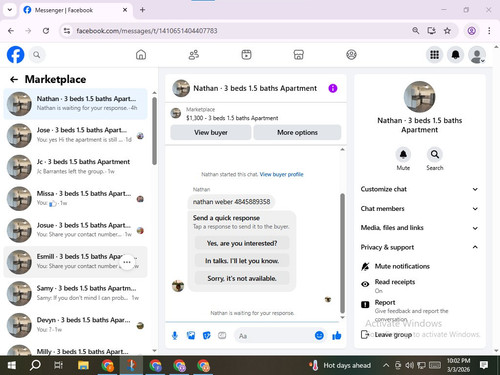Open the emoji picker smiley
The width and height of the screenshot is (500, 375).
[319, 336]
